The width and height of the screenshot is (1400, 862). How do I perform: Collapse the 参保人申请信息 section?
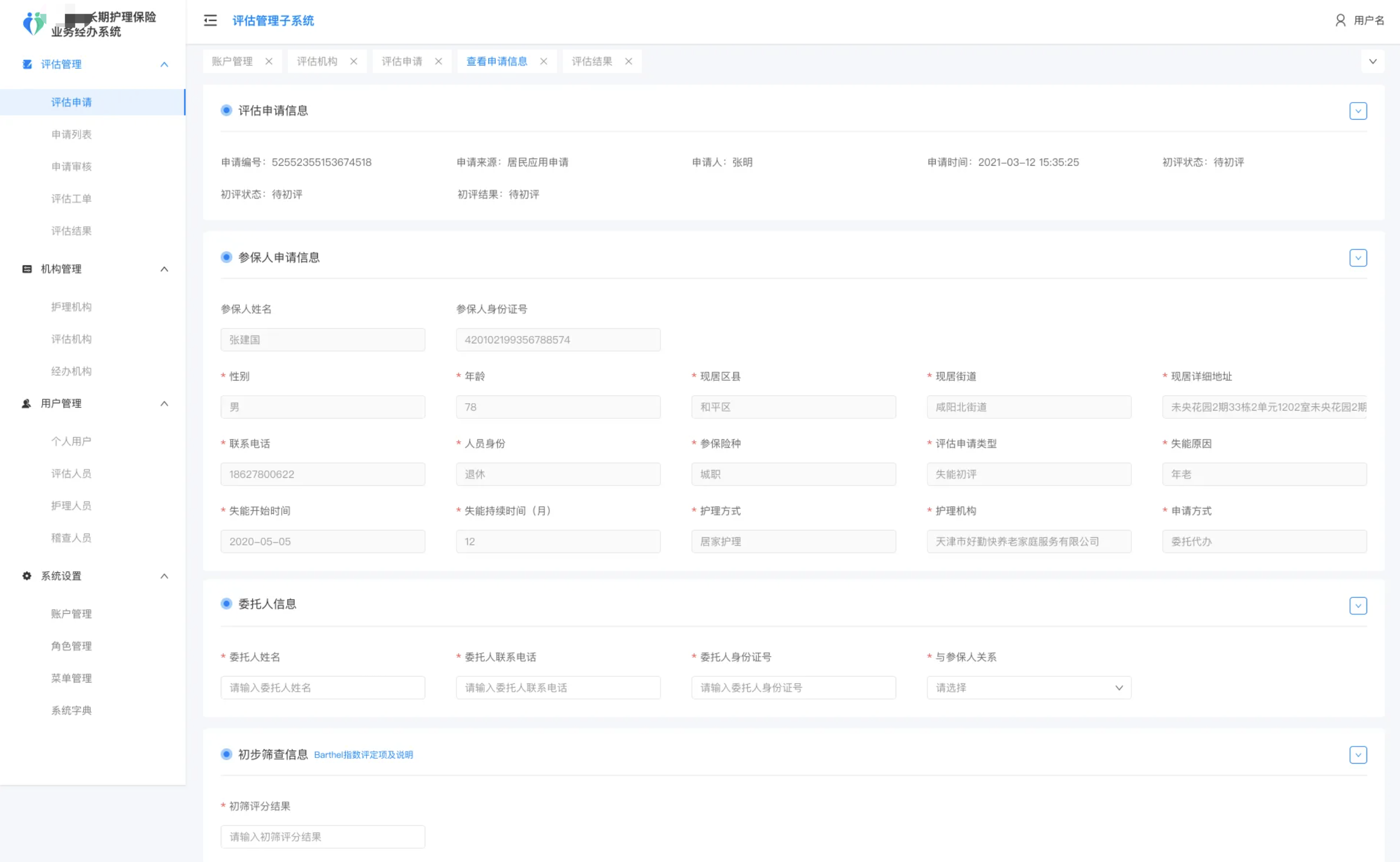point(1358,257)
